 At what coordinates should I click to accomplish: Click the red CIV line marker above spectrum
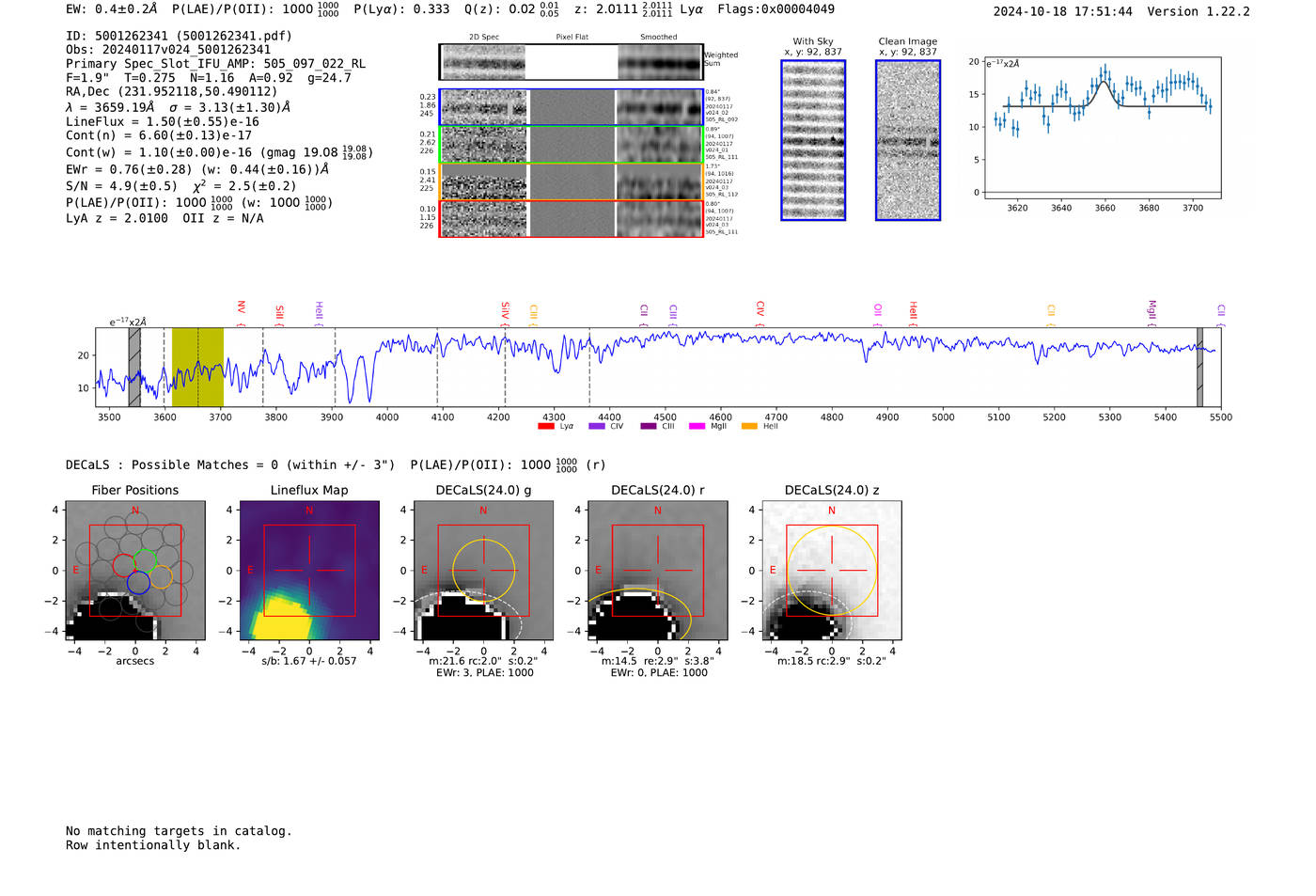pos(760,309)
